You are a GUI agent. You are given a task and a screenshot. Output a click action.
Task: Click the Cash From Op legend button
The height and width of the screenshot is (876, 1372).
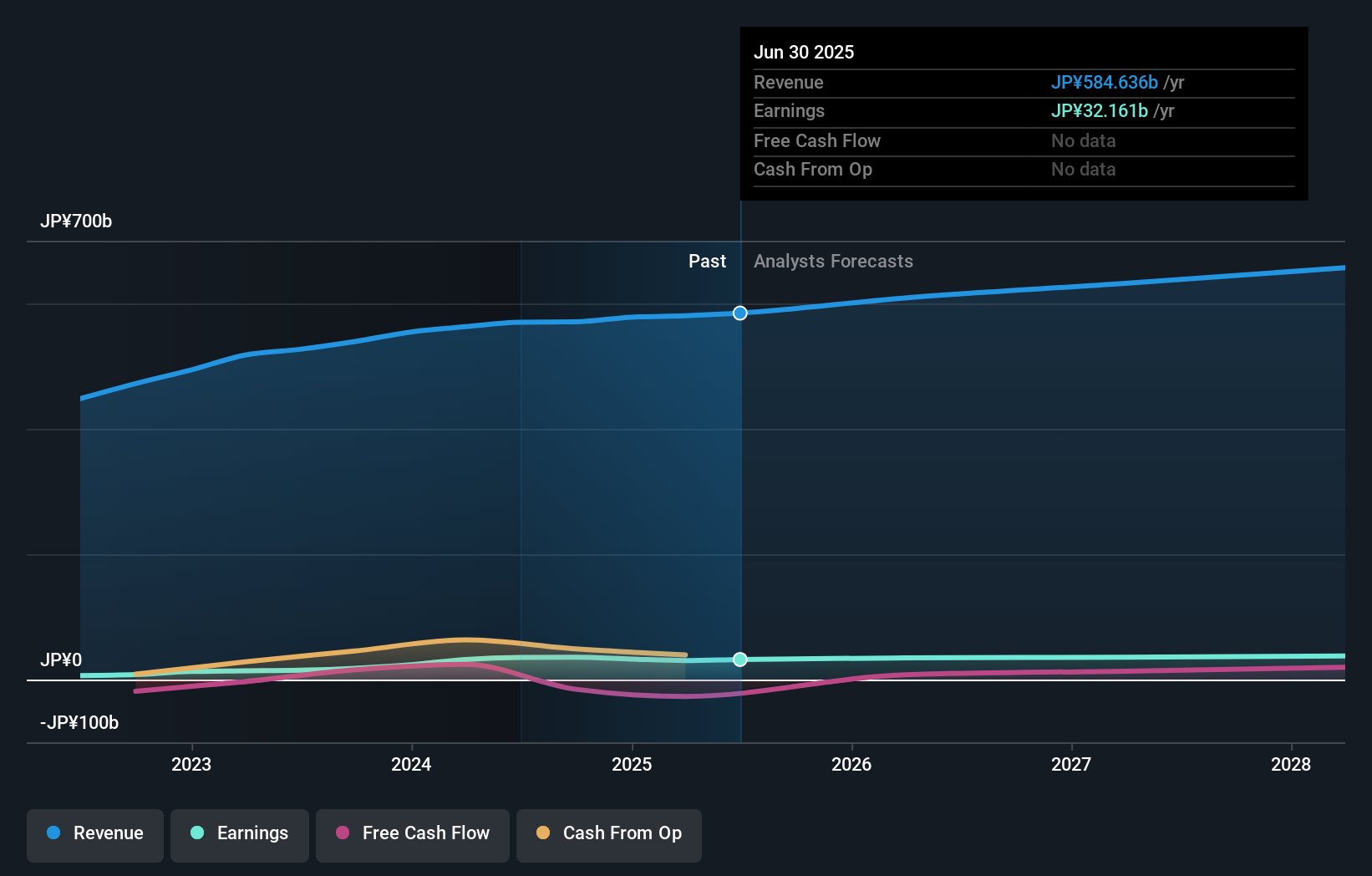(x=608, y=833)
